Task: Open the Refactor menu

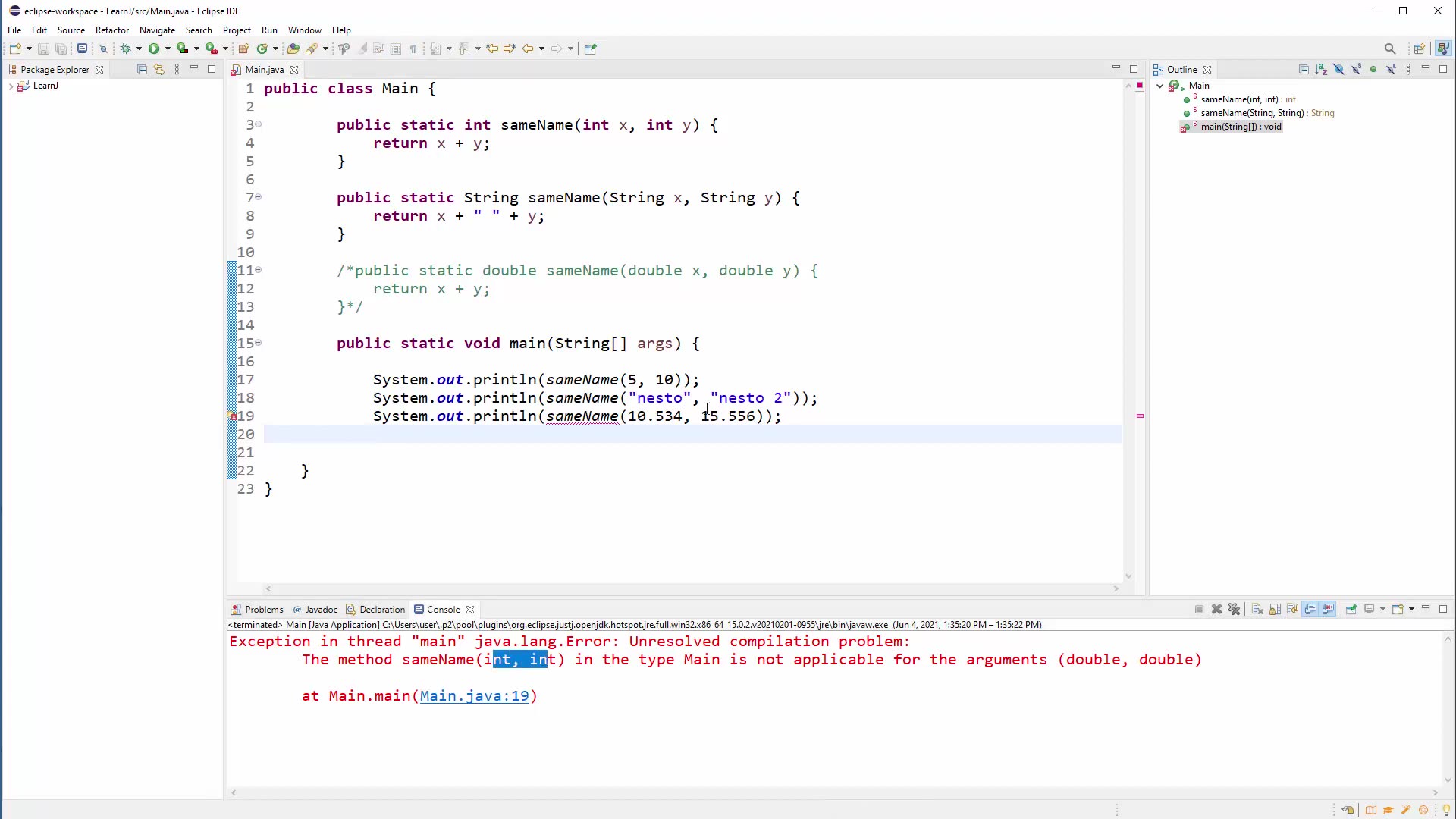Action: pyautogui.click(x=112, y=30)
